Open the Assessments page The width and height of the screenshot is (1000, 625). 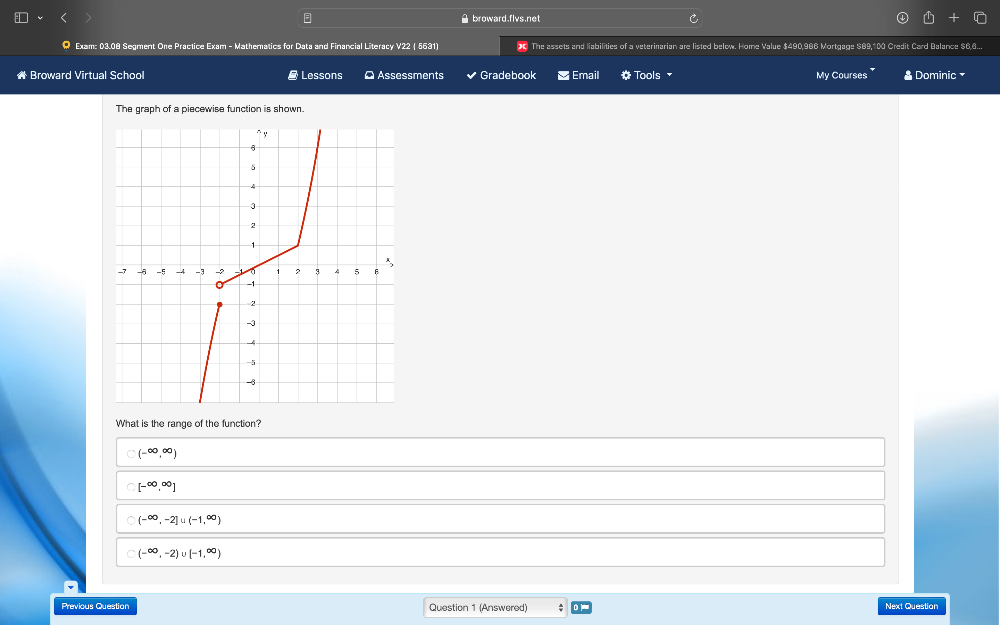pos(404,75)
